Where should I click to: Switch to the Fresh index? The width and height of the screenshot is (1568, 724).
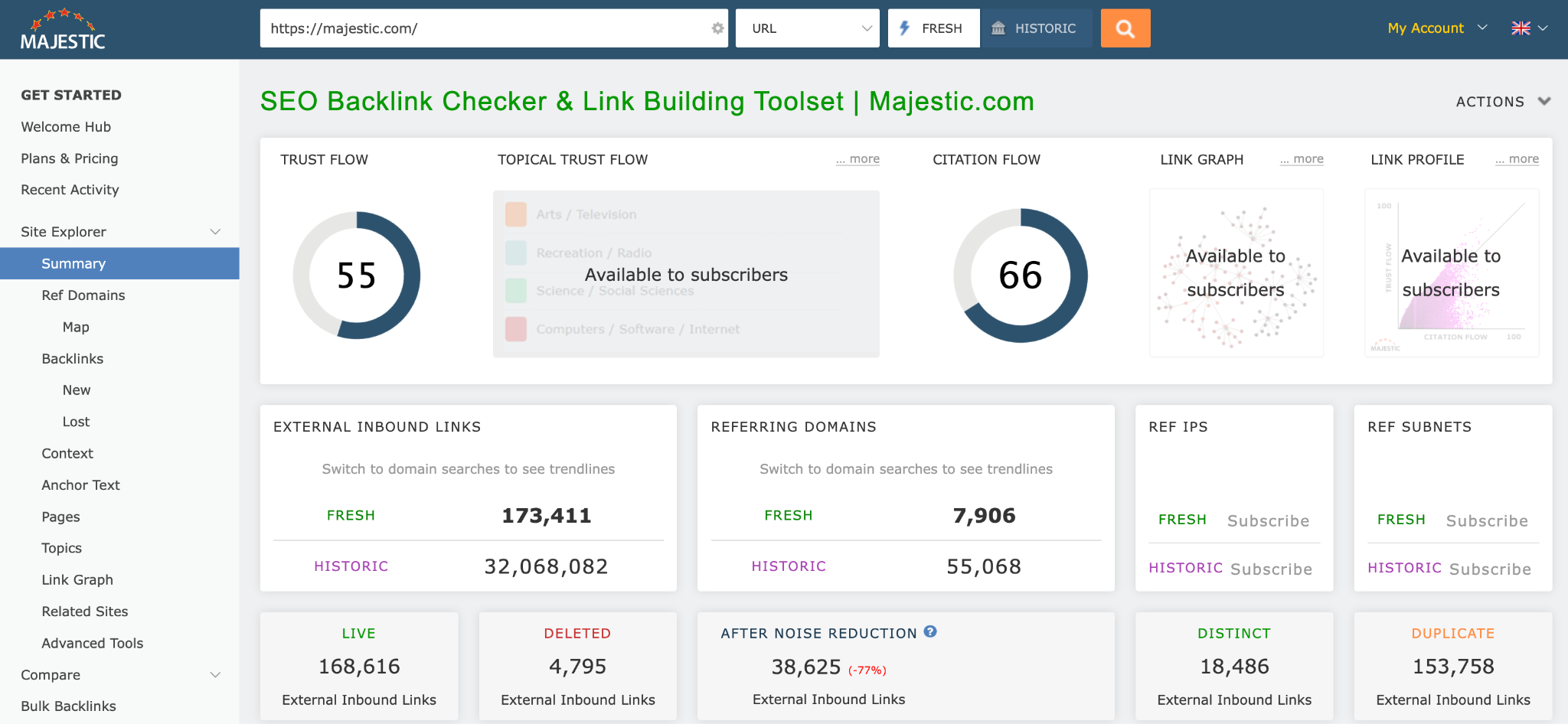click(934, 28)
